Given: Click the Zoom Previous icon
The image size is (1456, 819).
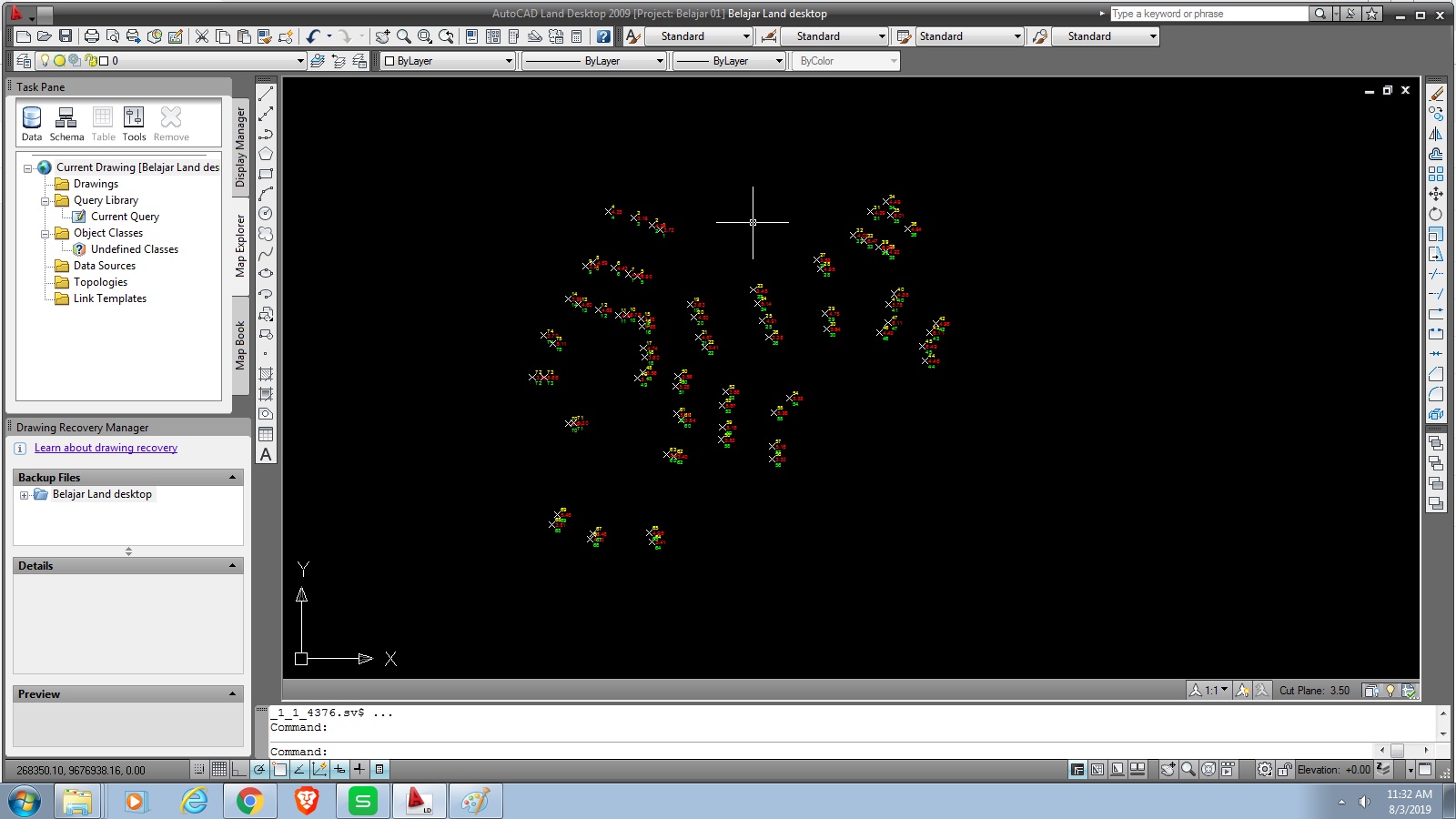Looking at the screenshot, I should tap(446, 36).
